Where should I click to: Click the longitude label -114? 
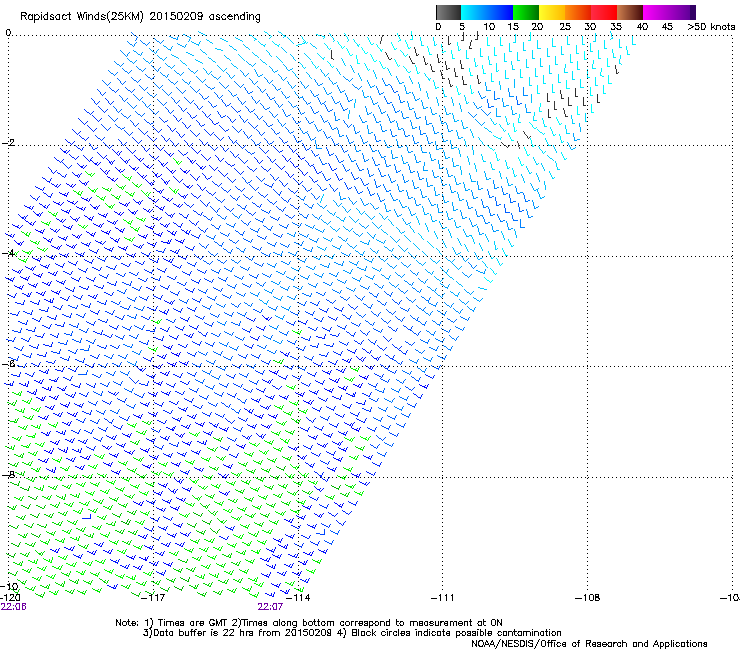point(298,598)
